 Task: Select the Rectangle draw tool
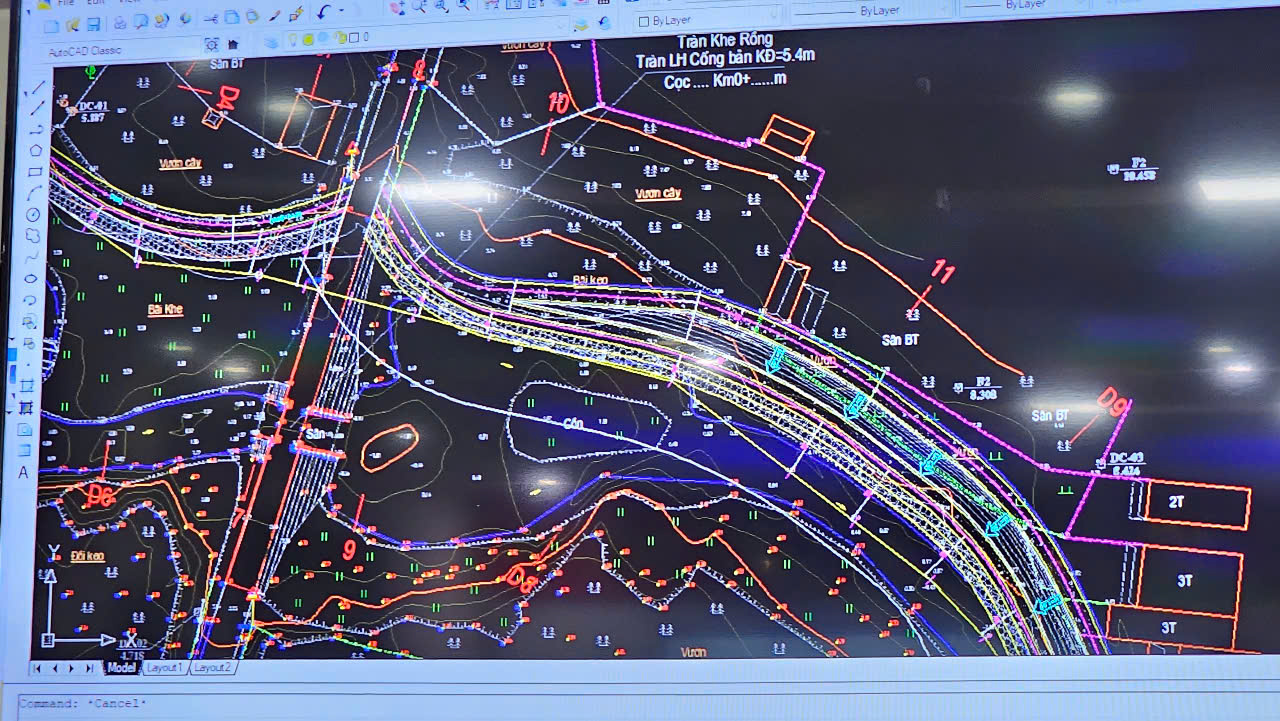pyautogui.click(x=35, y=172)
